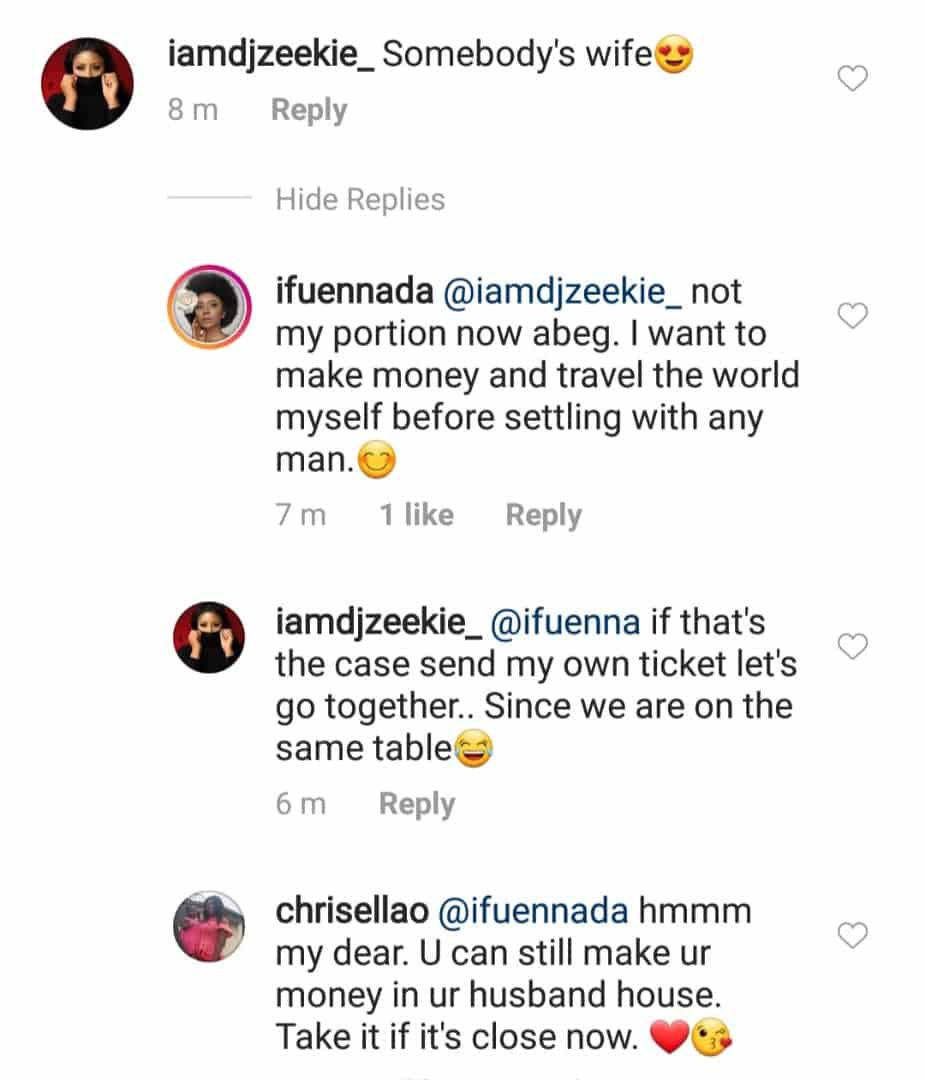Open iamdjzeekie_ avatar in the reply thread

[209, 637]
